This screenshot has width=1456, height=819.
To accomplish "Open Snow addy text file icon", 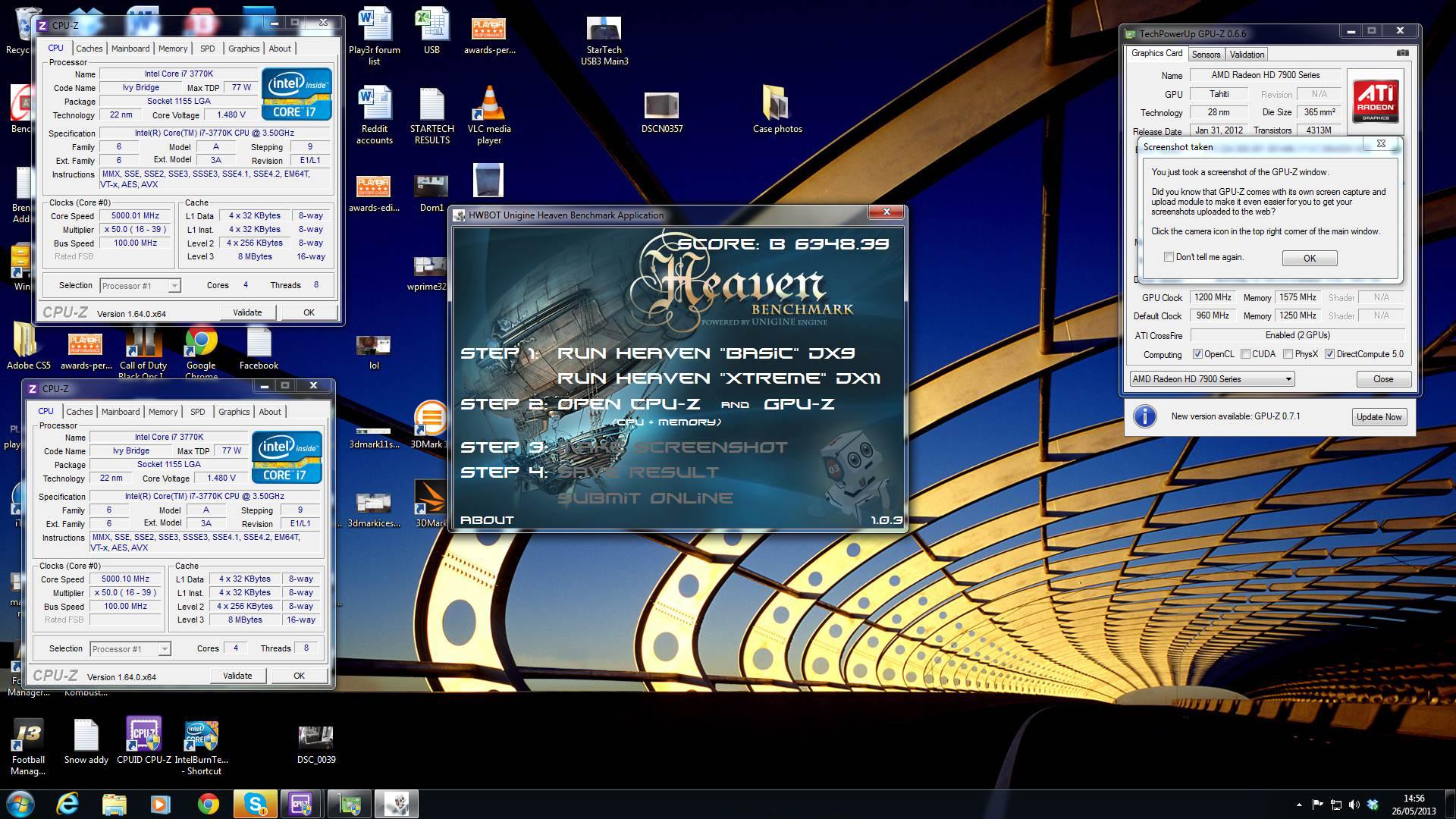I will tap(86, 740).
